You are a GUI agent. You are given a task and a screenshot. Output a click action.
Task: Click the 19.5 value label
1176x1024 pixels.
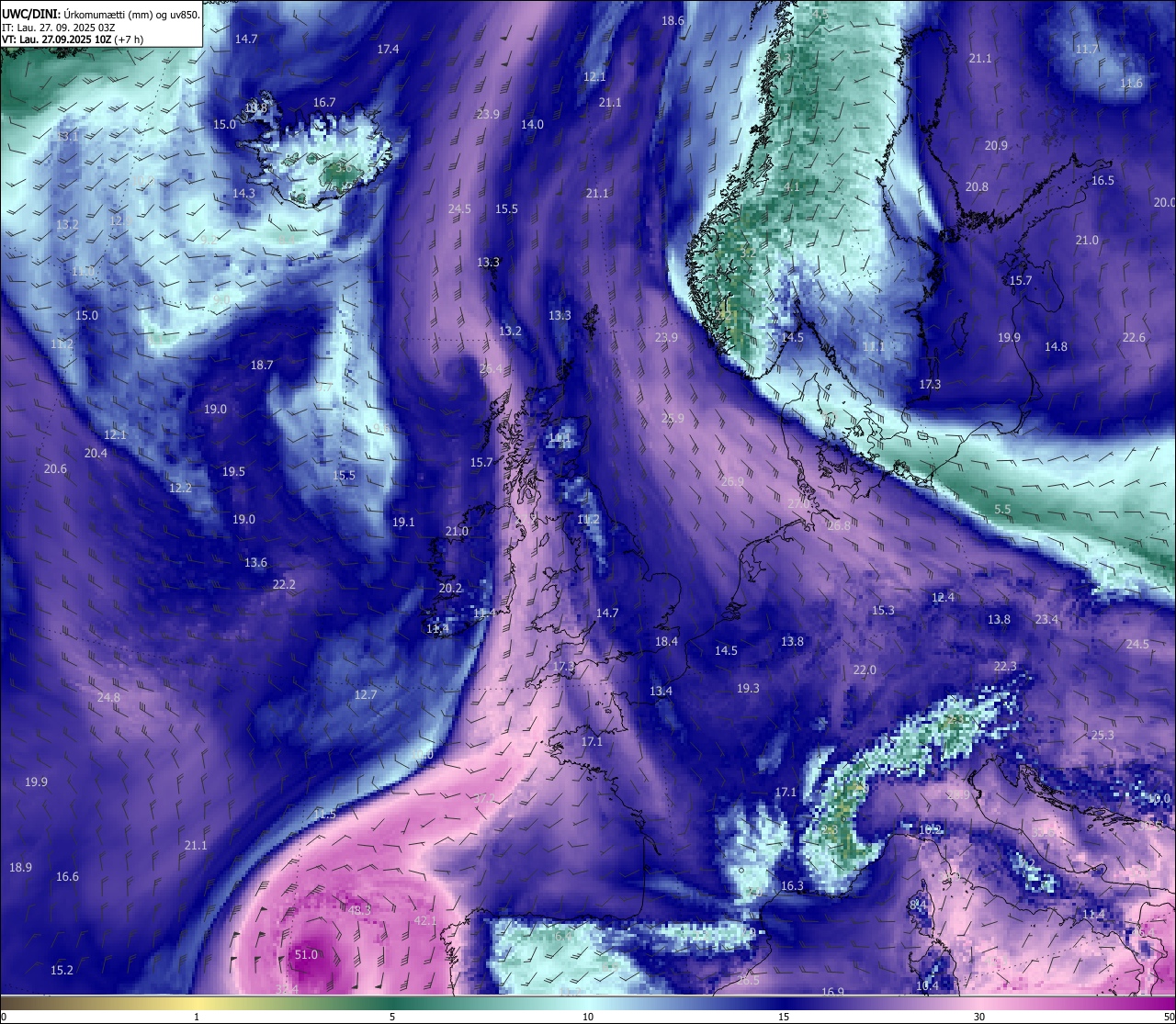click(x=233, y=472)
